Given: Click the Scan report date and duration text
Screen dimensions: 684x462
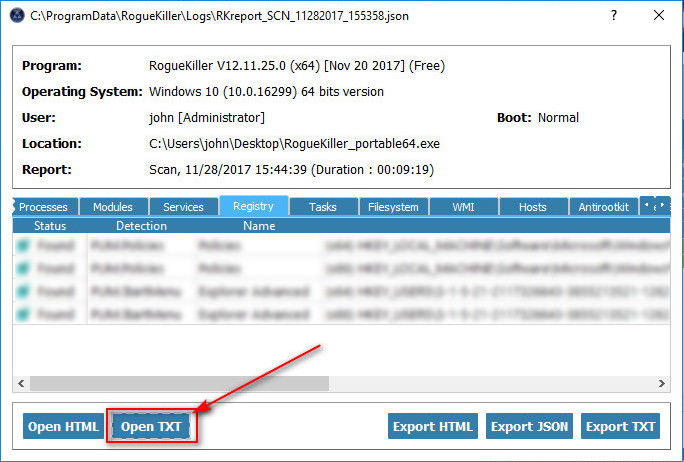Looking at the screenshot, I should tap(291, 170).
